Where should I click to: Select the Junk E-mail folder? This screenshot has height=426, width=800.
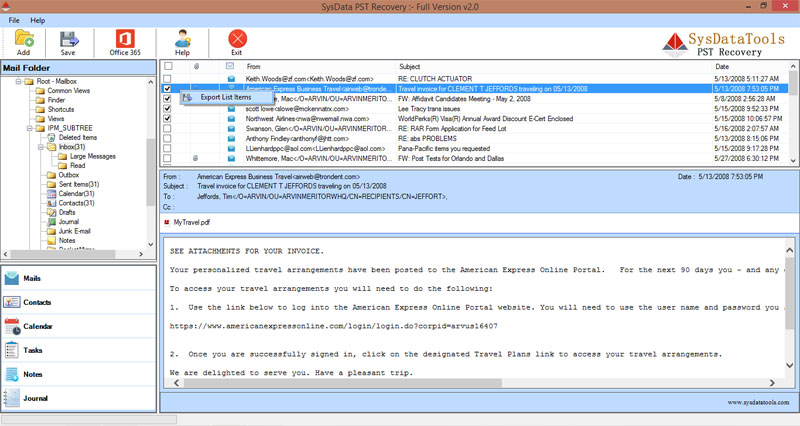pos(74,231)
